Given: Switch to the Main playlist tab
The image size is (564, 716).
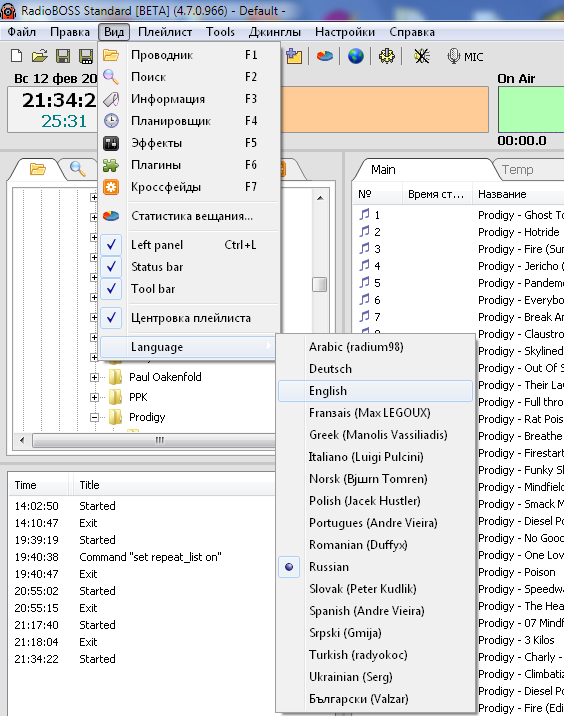Looking at the screenshot, I should [383, 170].
